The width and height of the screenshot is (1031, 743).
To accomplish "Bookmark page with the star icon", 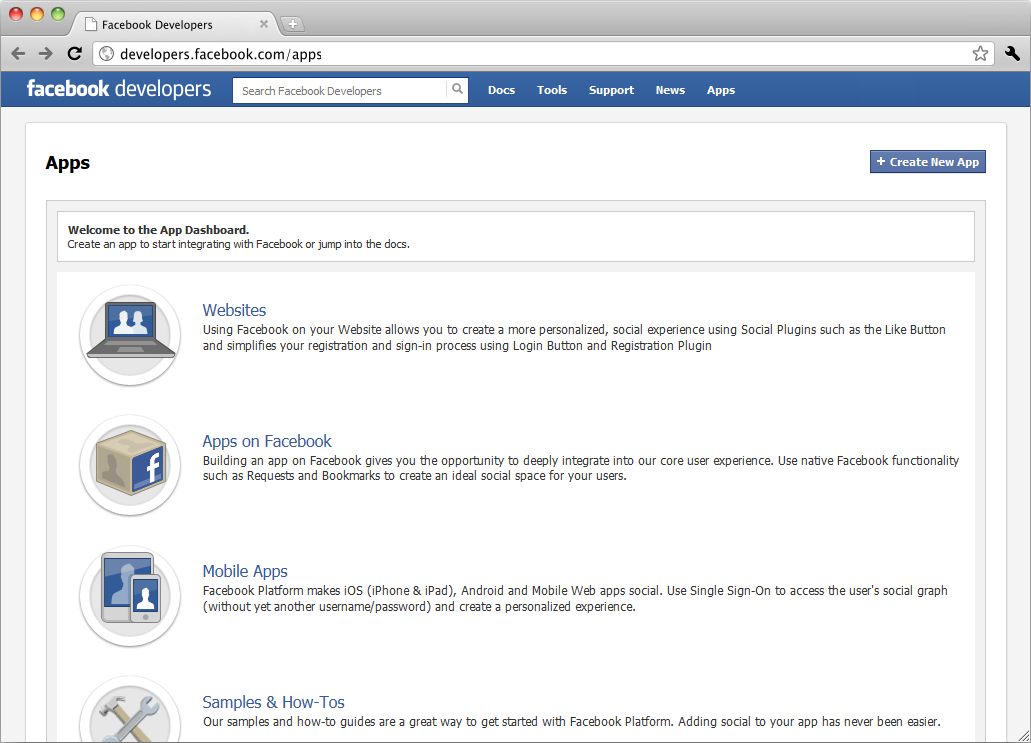I will [980, 54].
